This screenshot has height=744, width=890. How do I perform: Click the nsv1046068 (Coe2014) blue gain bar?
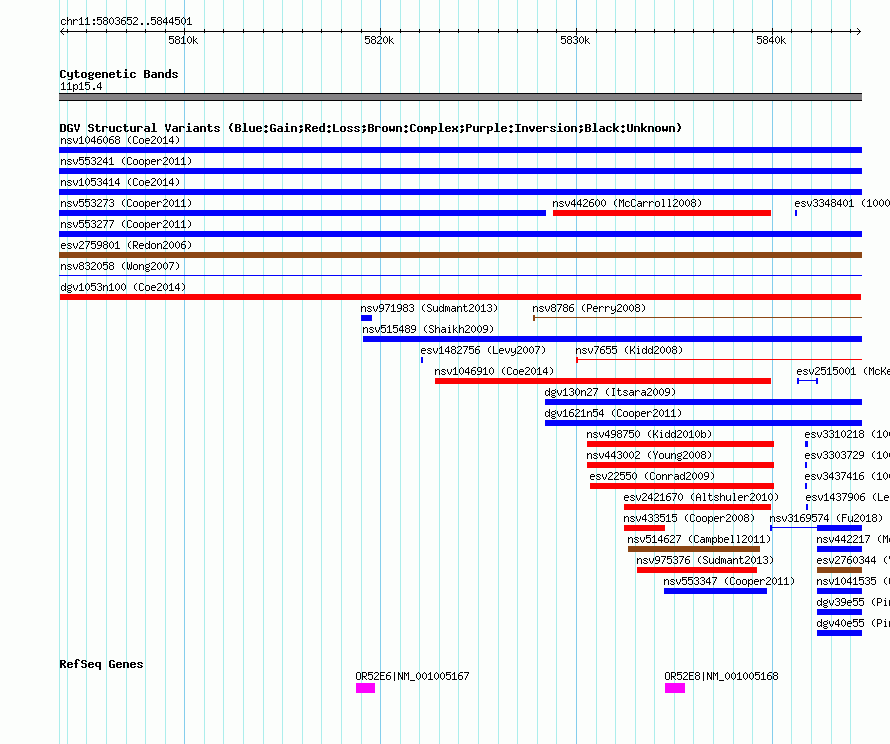(x=460, y=150)
